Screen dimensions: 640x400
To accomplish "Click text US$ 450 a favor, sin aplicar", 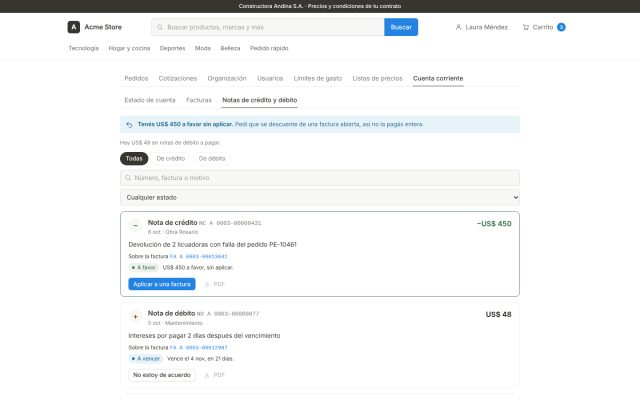I will [198, 267].
